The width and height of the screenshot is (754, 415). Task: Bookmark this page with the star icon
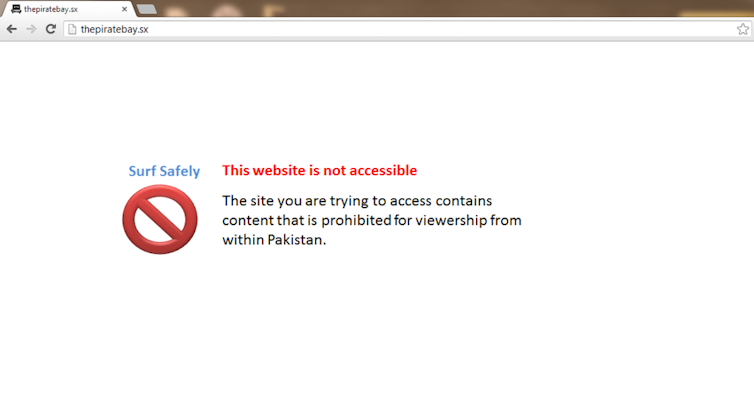point(742,29)
